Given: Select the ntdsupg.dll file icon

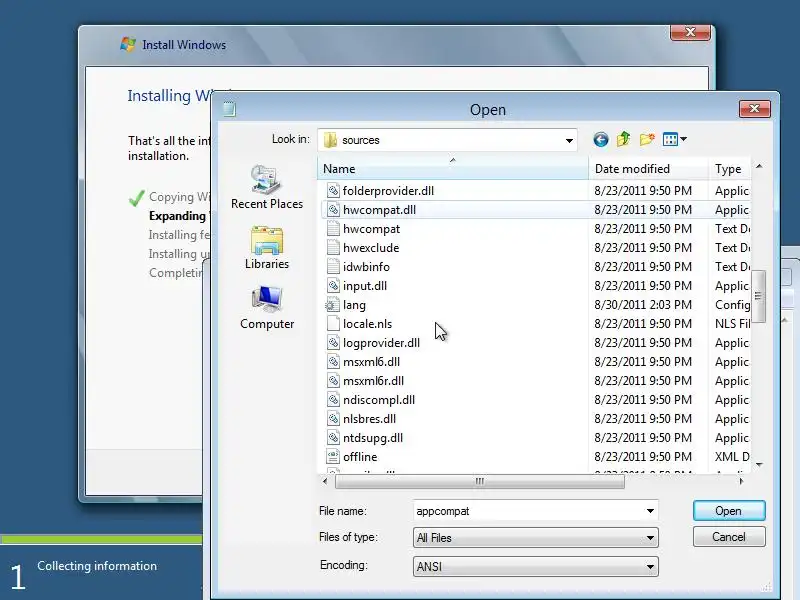Looking at the screenshot, I should pyautogui.click(x=333, y=438).
